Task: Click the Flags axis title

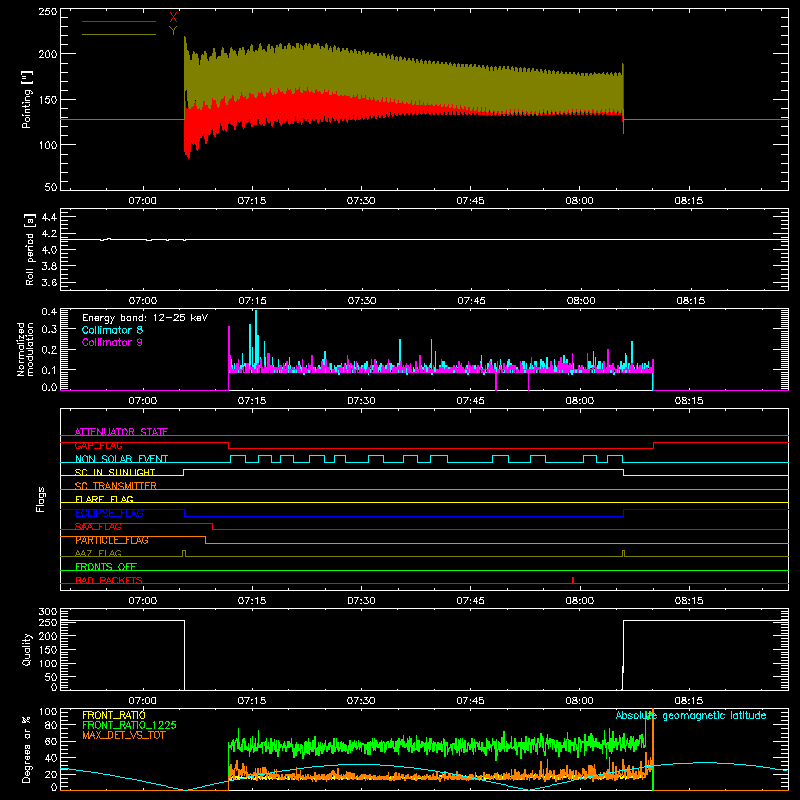Action: (40, 499)
